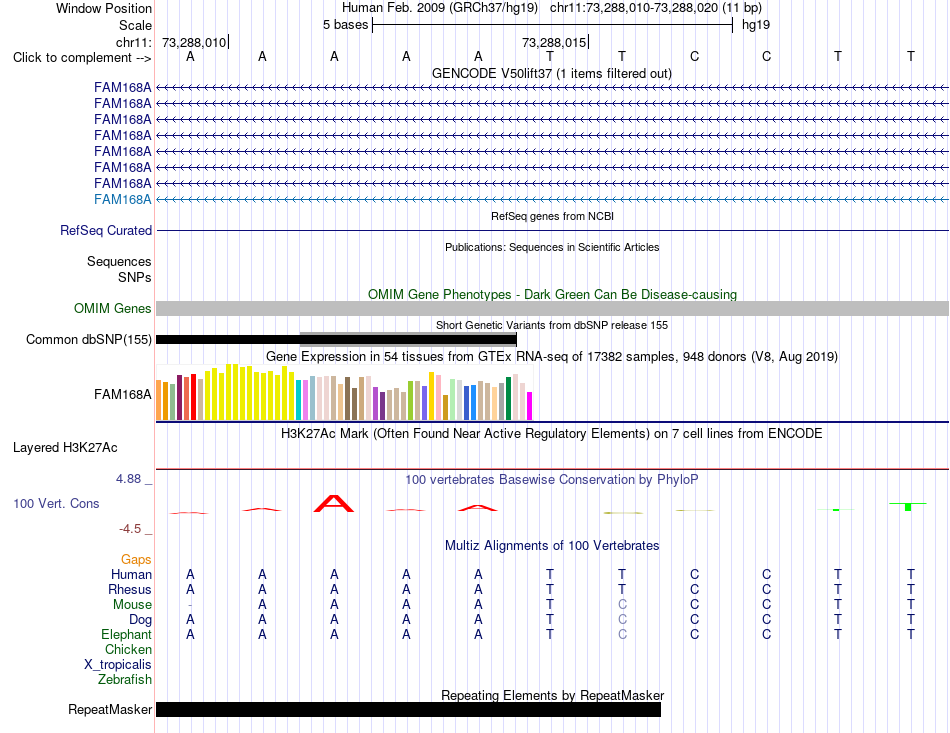Click 'RefSeq genes from NCBI' track title
950x733 pixels.
[552, 216]
